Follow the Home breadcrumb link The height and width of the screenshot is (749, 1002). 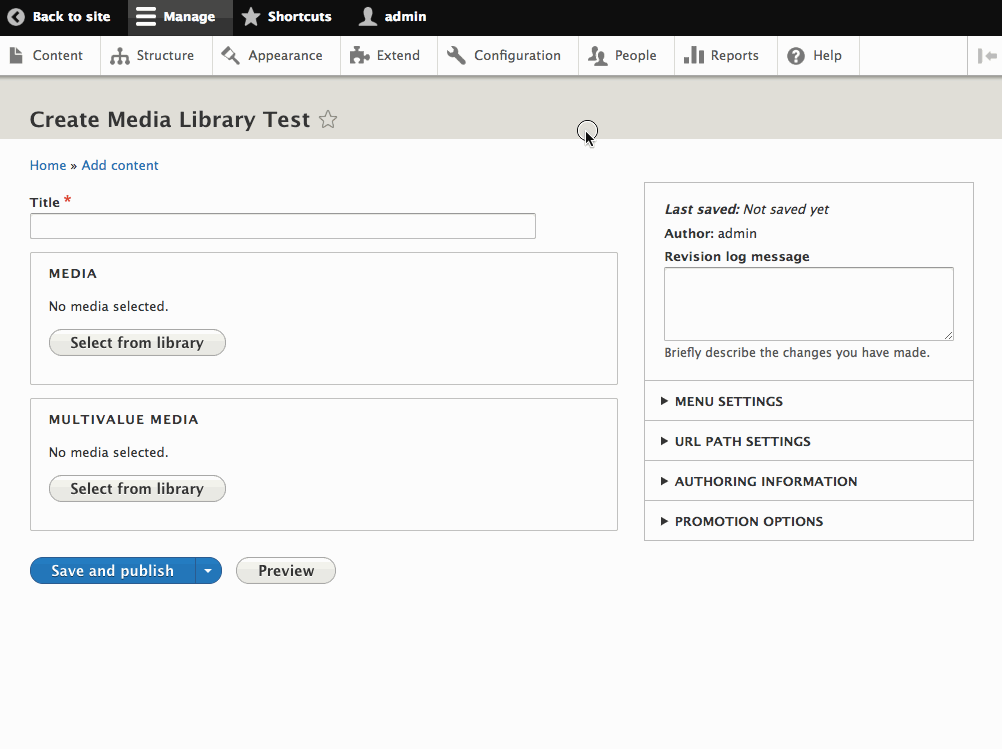pyautogui.click(x=47, y=165)
